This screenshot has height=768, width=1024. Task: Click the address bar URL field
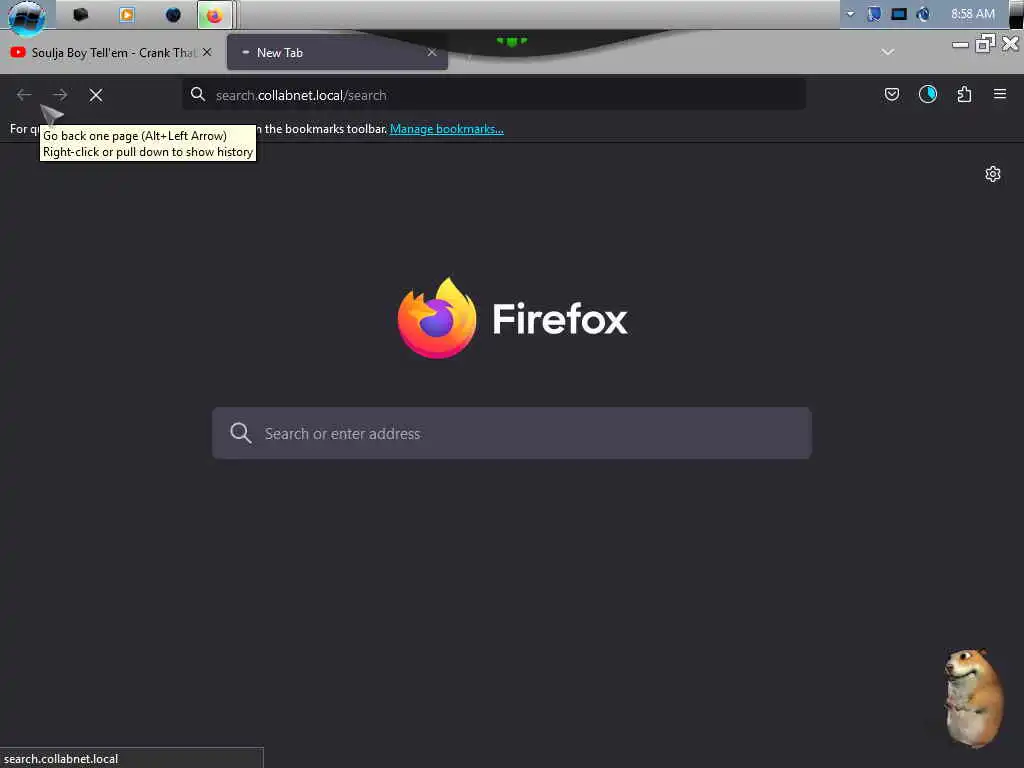point(494,95)
